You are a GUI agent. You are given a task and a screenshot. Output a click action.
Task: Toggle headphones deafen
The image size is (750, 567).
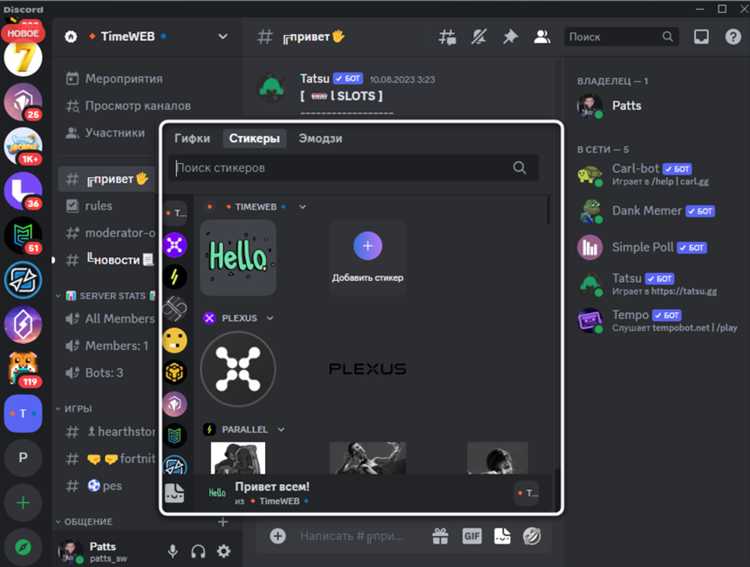(x=198, y=551)
